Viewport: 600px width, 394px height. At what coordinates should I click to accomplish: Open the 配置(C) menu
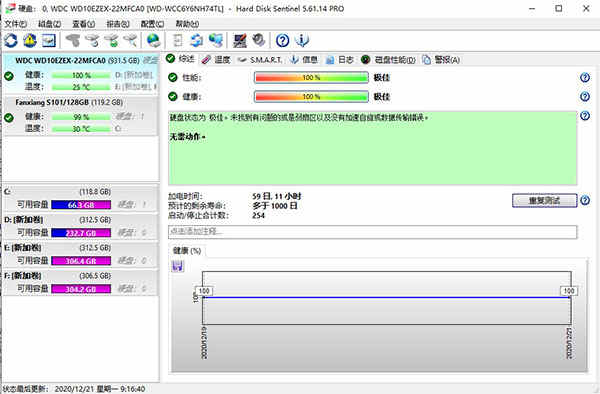[152, 24]
